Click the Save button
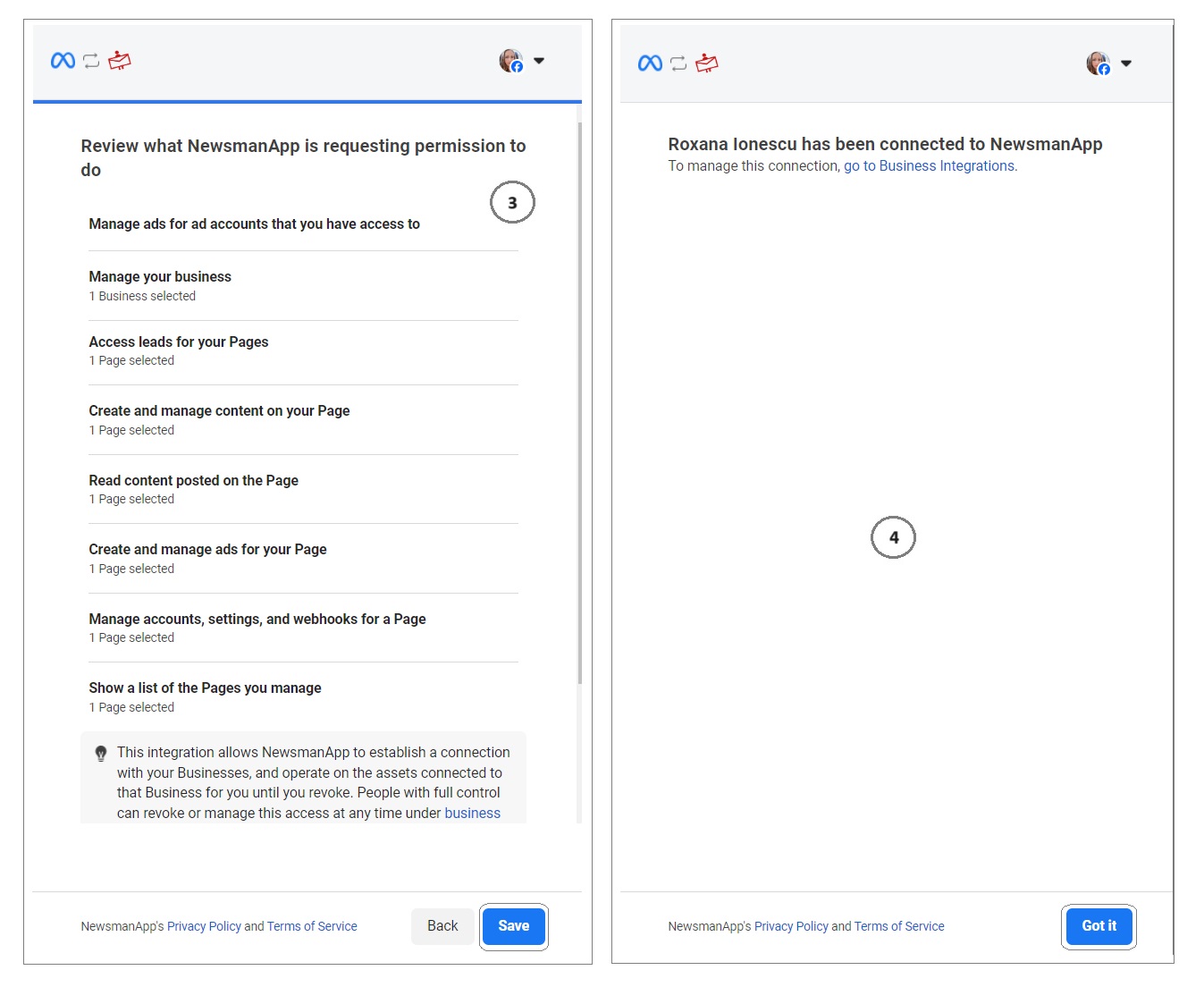Image resolution: width=1204 pixels, height=987 pixels. pyautogui.click(x=514, y=926)
